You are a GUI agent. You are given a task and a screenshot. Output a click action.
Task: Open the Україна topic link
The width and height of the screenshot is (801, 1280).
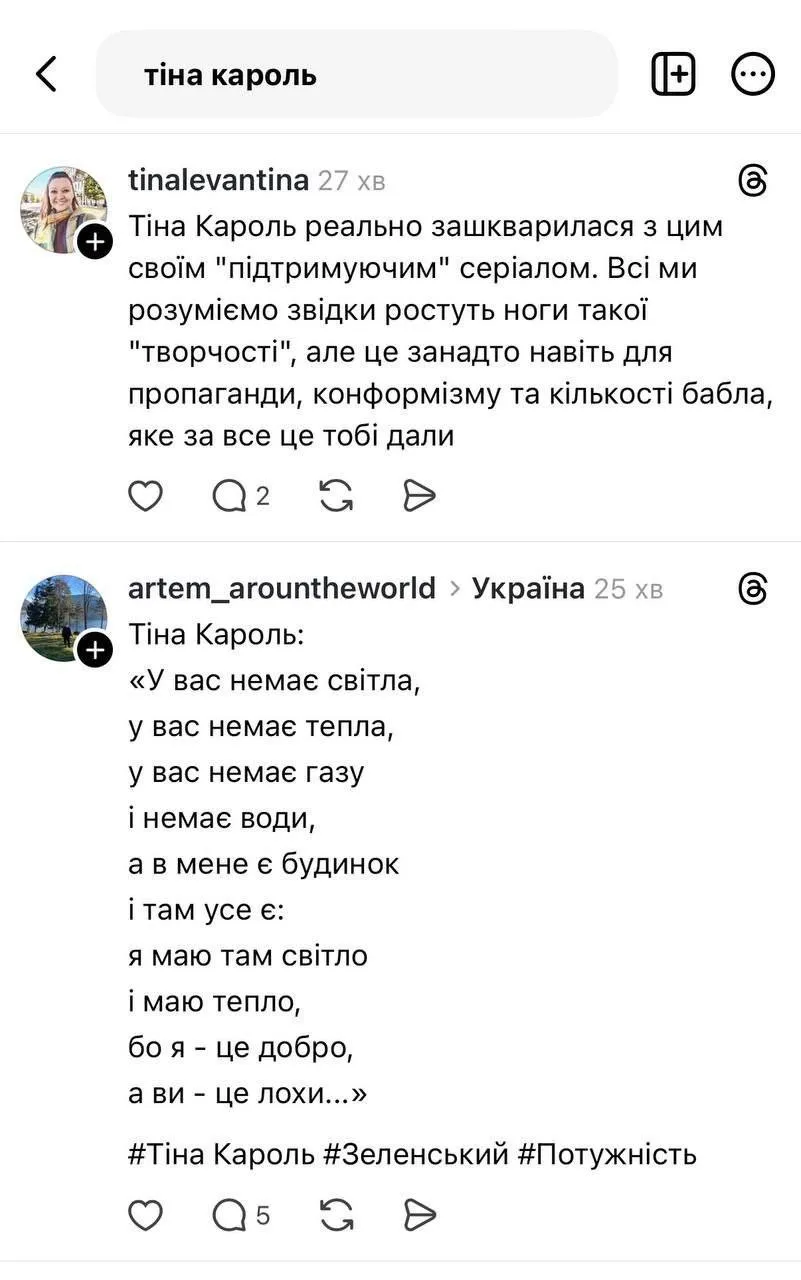527,588
